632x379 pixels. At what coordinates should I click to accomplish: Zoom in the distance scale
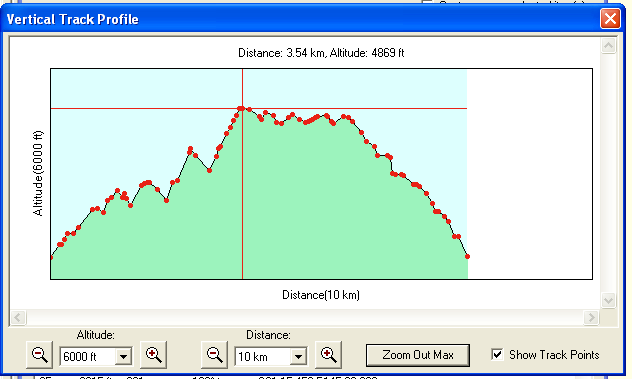(328, 355)
